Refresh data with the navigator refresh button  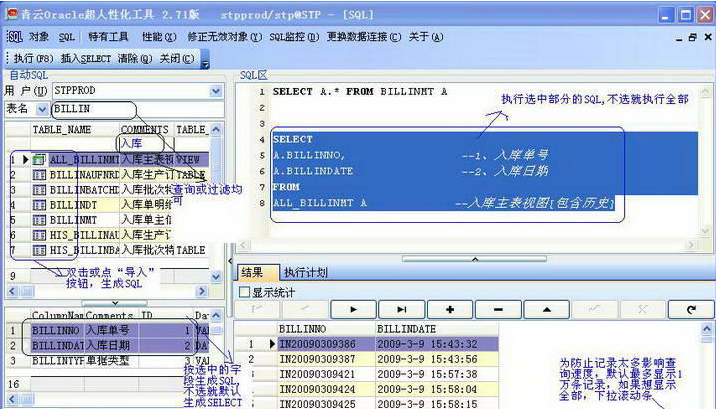691,309
